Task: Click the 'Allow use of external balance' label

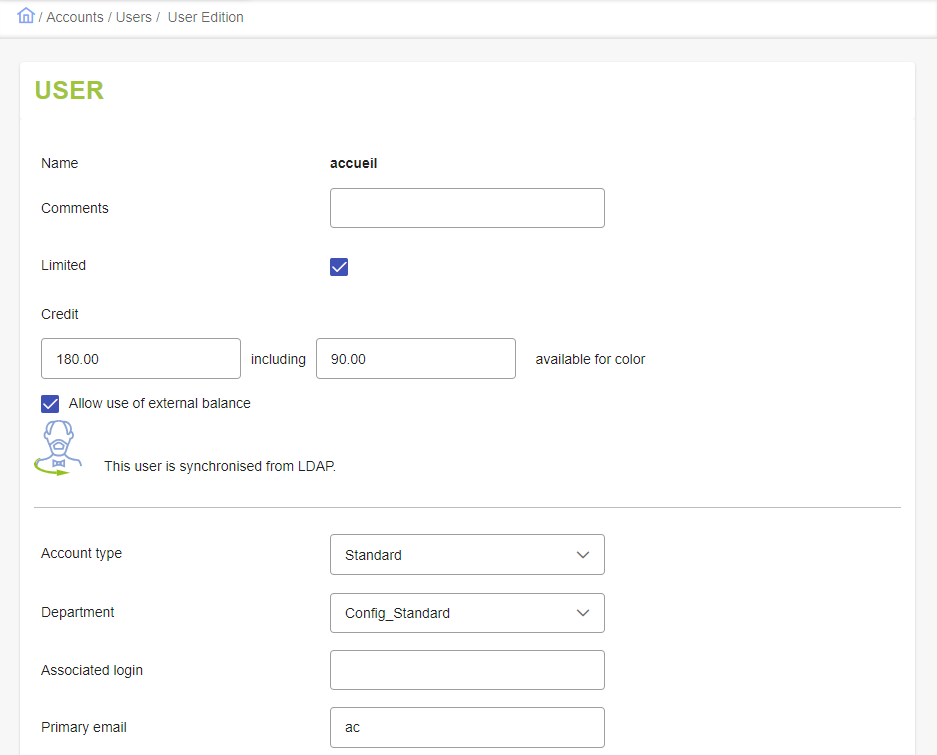Action: coord(160,404)
